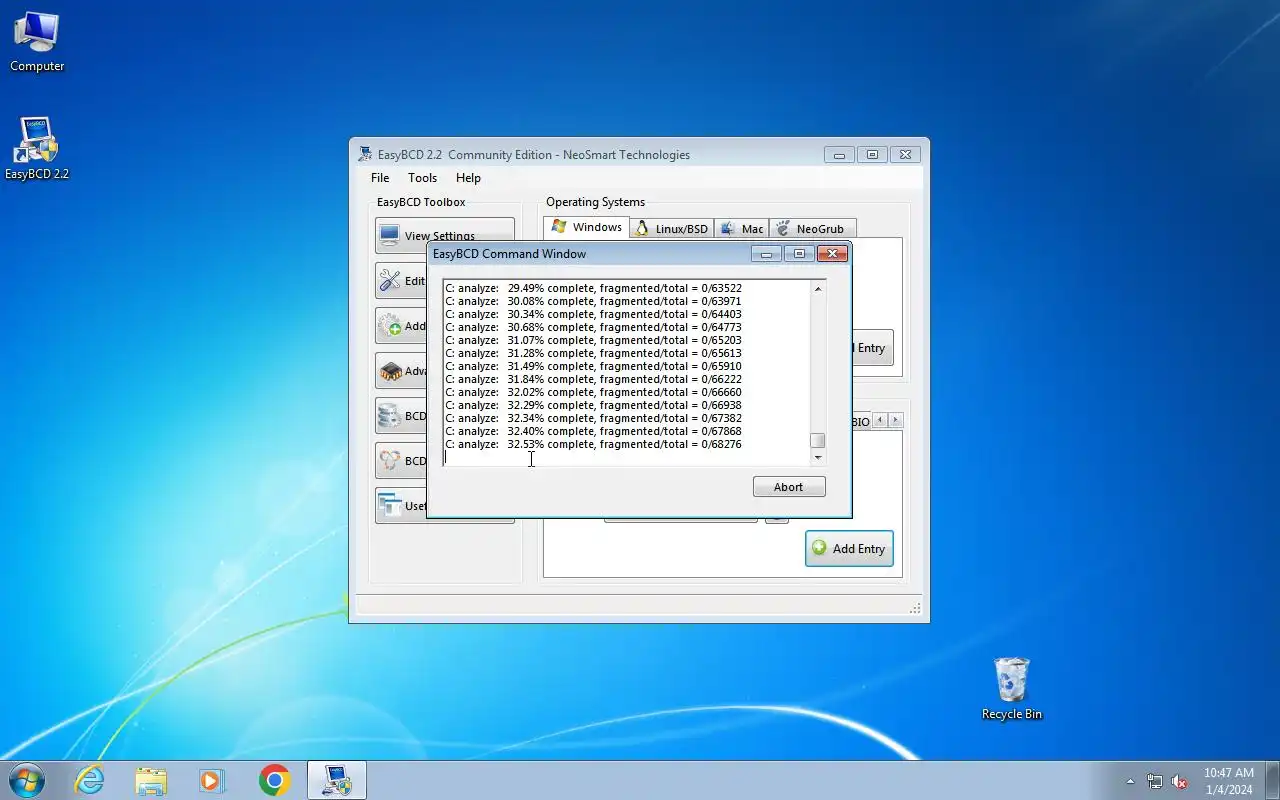This screenshot has height=800, width=1280.
Task: Click tab scroll right arrow near BIO
Action: tap(896, 421)
